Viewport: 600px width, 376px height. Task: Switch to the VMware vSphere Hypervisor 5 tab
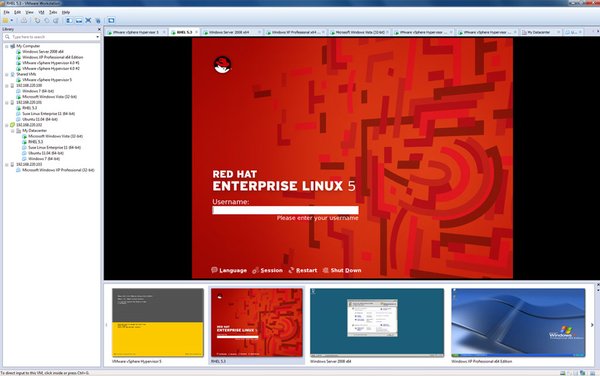(x=135, y=32)
